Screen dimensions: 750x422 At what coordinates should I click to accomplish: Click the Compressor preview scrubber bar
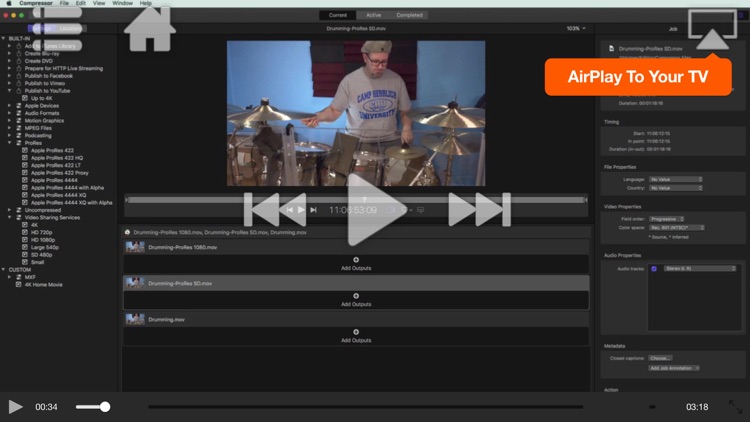[356, 200]
